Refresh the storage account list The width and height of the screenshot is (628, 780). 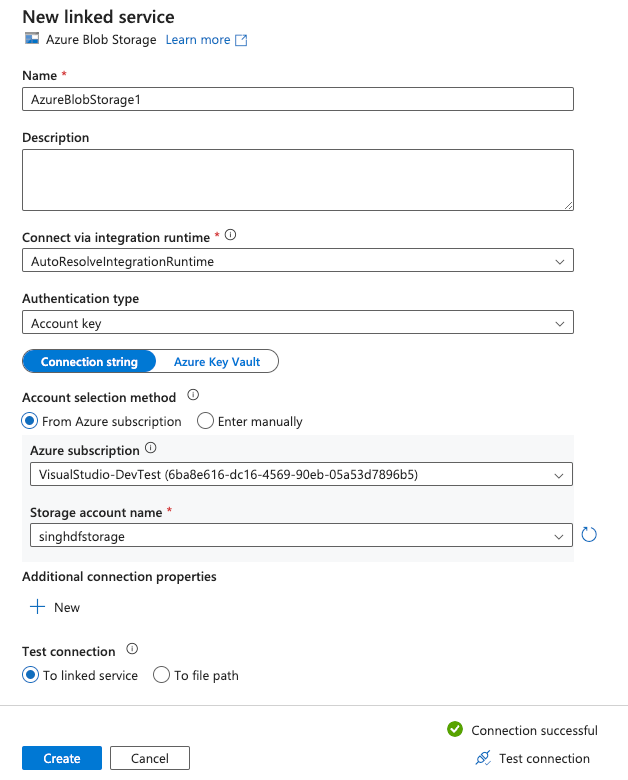[x=589, y=535]
